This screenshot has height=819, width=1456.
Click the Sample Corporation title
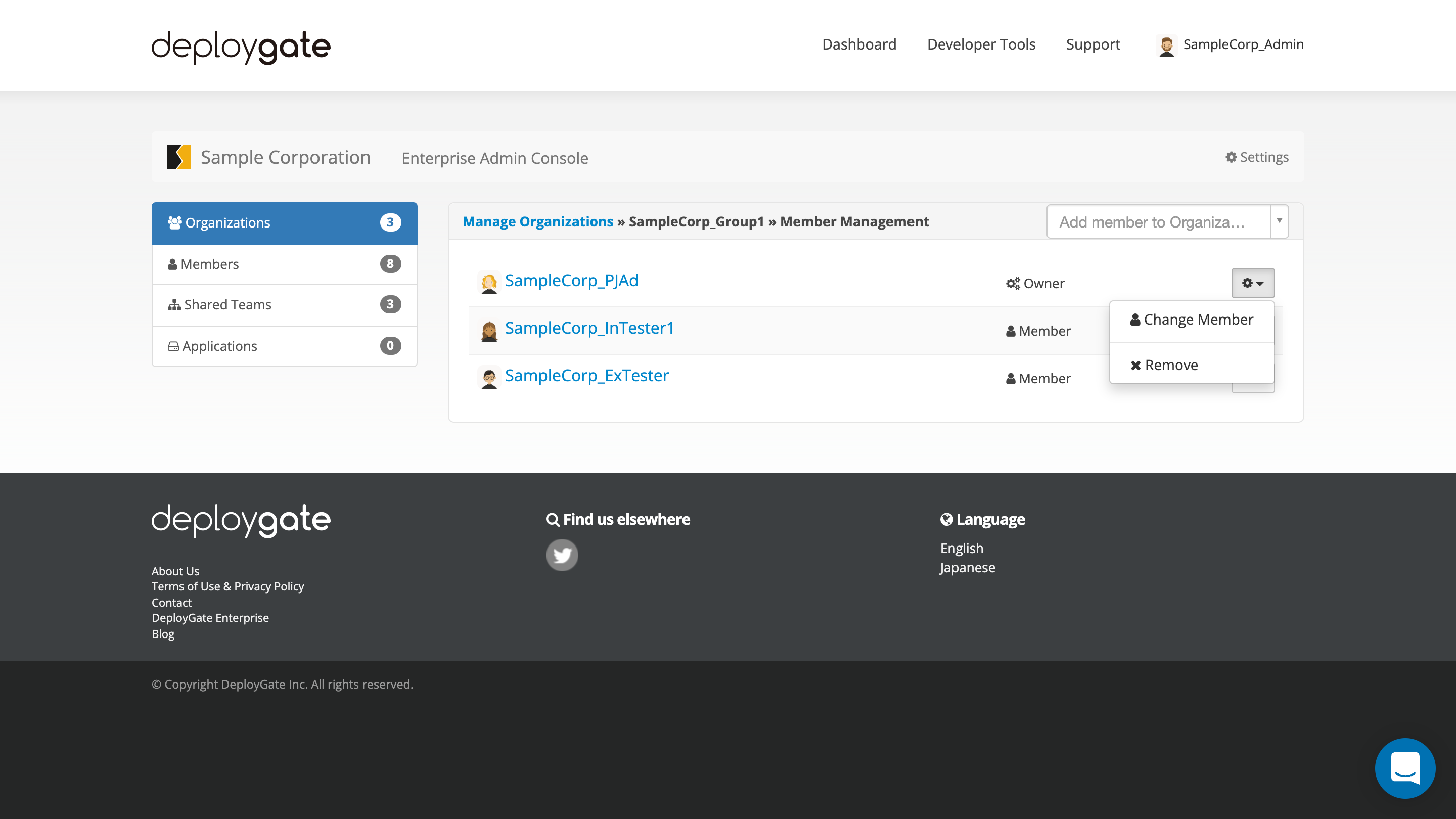[x=286, y=157]
